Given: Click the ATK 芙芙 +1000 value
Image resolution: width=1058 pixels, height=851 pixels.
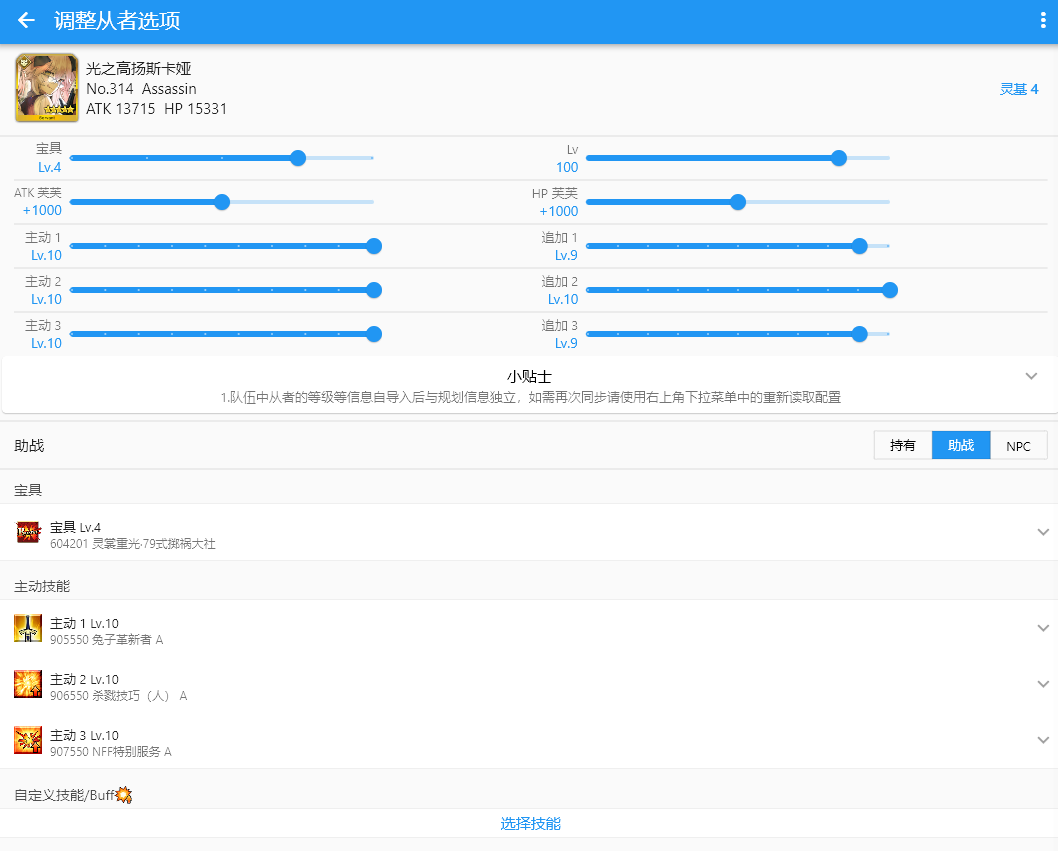Looking at the screenshot, I should click(42, 211).
